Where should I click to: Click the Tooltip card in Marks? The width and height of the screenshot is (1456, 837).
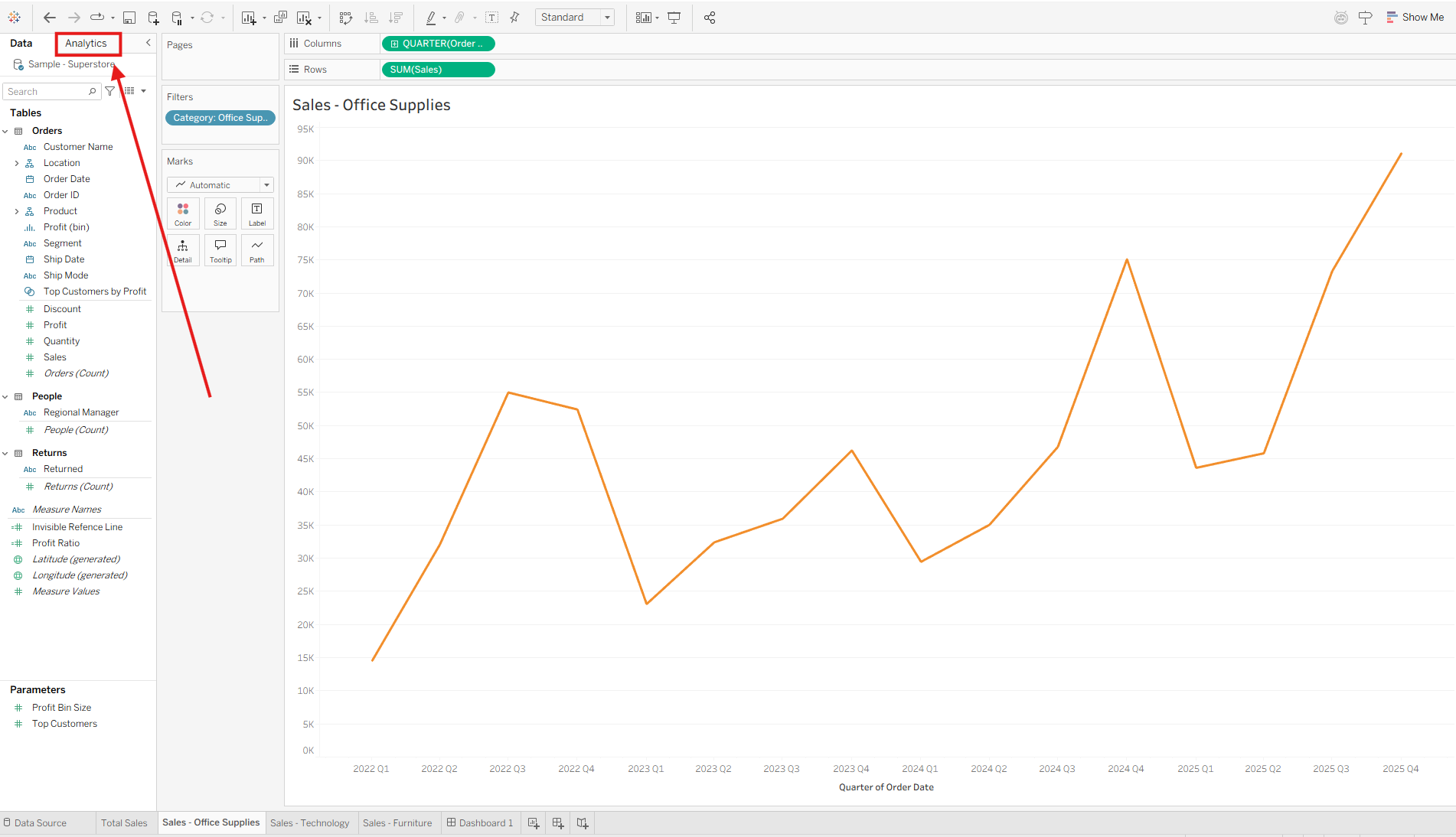pyautogui.click(x=220, y=250)
